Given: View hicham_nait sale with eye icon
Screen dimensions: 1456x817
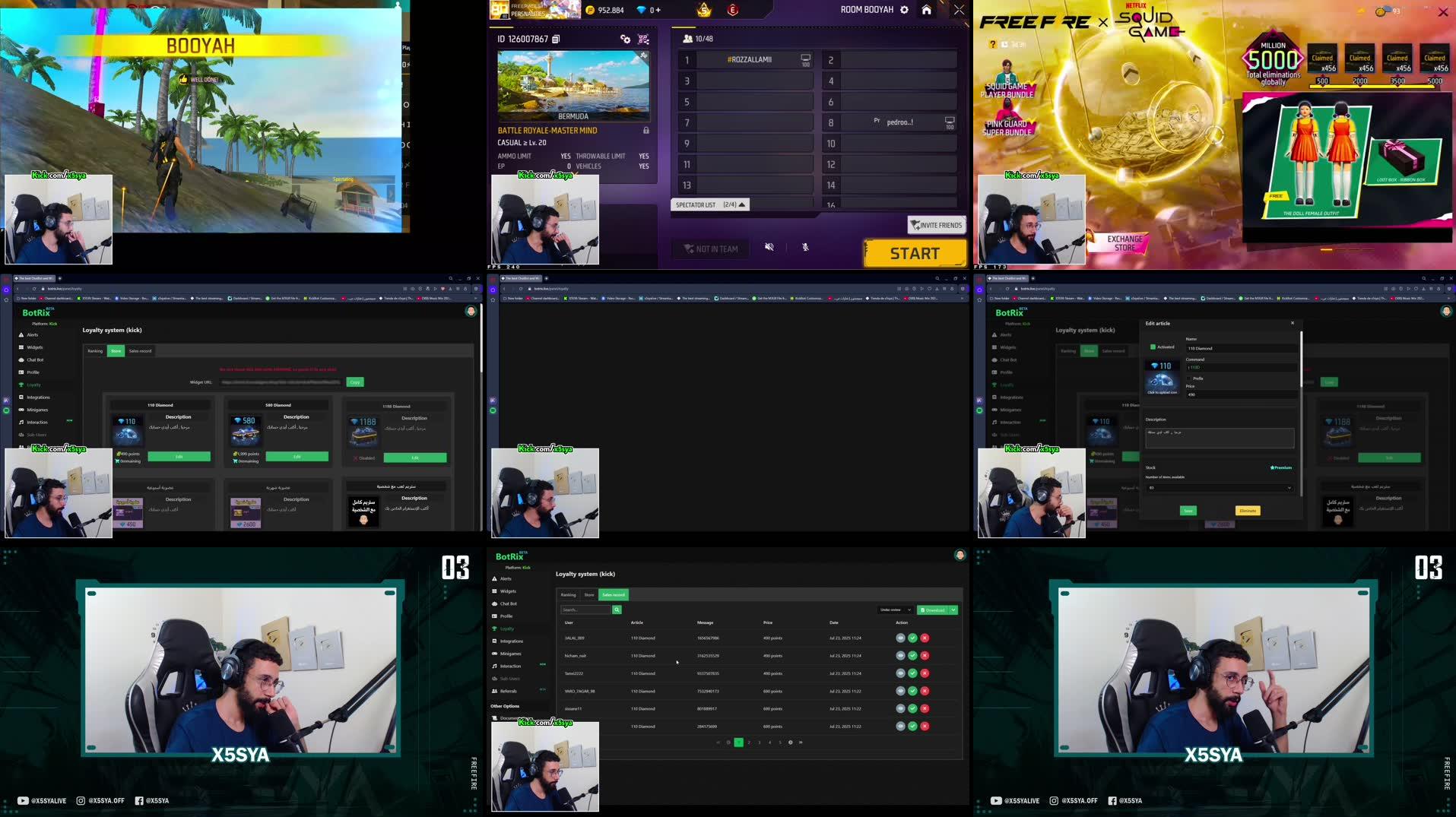Looking at the screenshot, I should [900, 655].
